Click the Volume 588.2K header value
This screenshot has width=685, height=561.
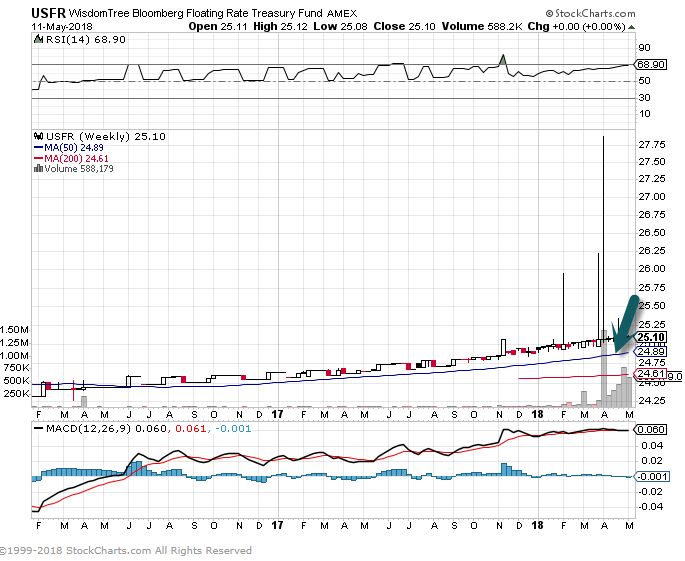(x=482, y=26)
